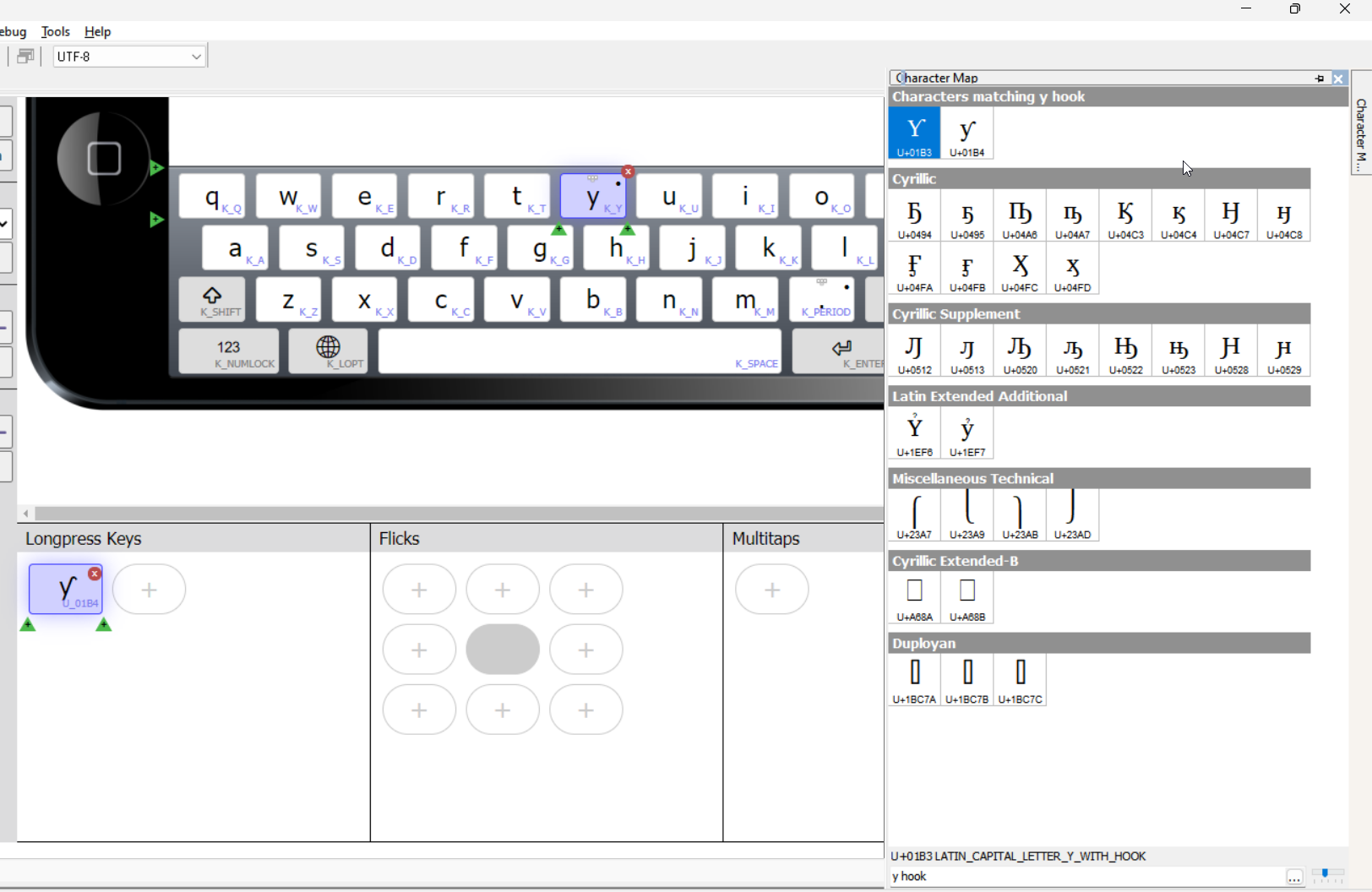This screenshot has height=892, width=1372.
Task: Add a multitap key
Action: [x=772, y=590]
